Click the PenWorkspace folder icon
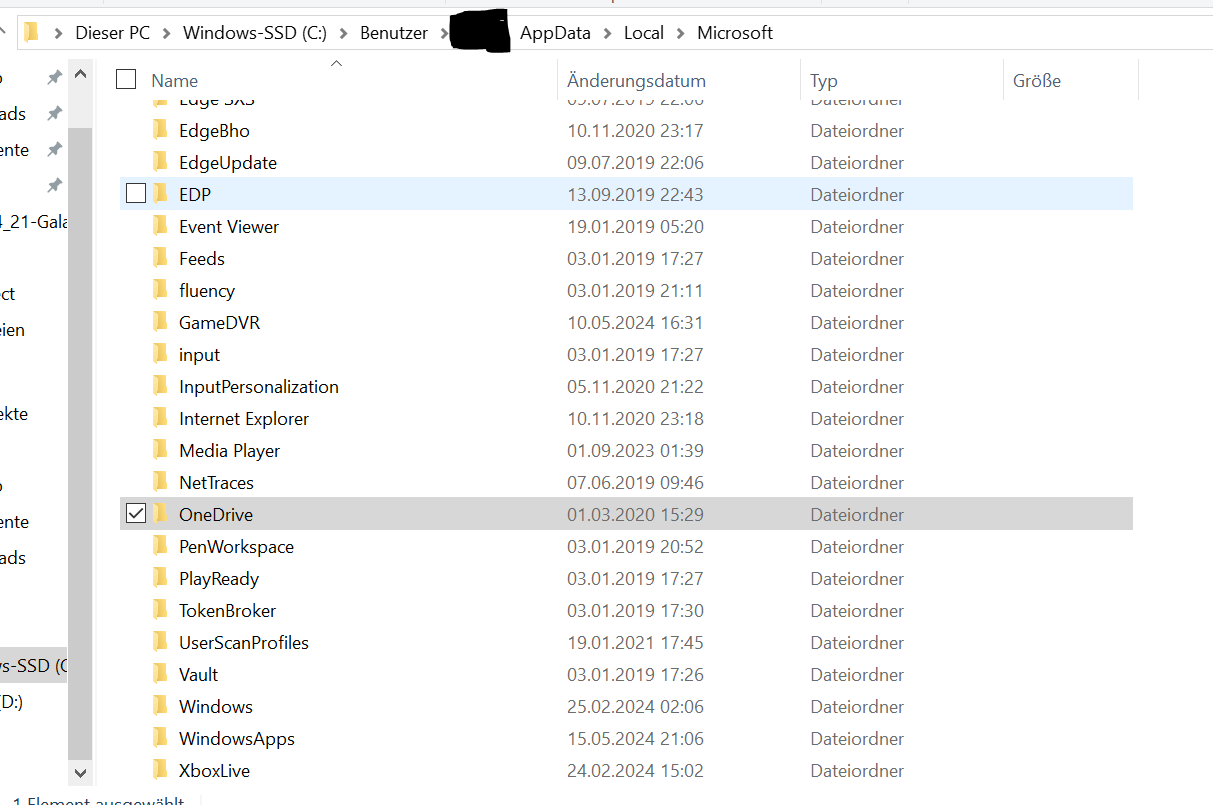The height and width of the screenshot is (805, 1213). (x=160, y=546)
